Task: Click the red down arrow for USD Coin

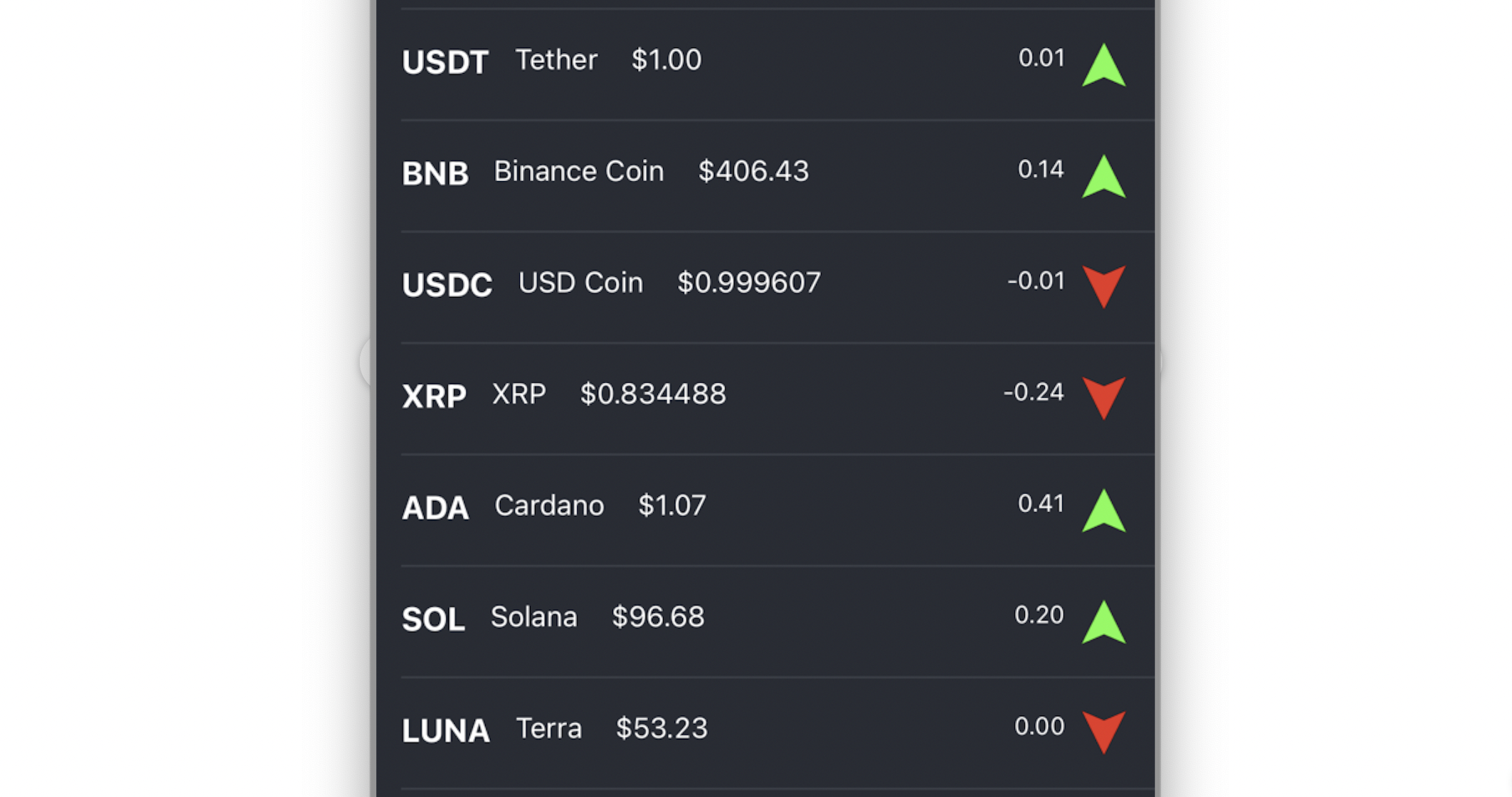Action: pyautogui.click(x=1104, y=287)
